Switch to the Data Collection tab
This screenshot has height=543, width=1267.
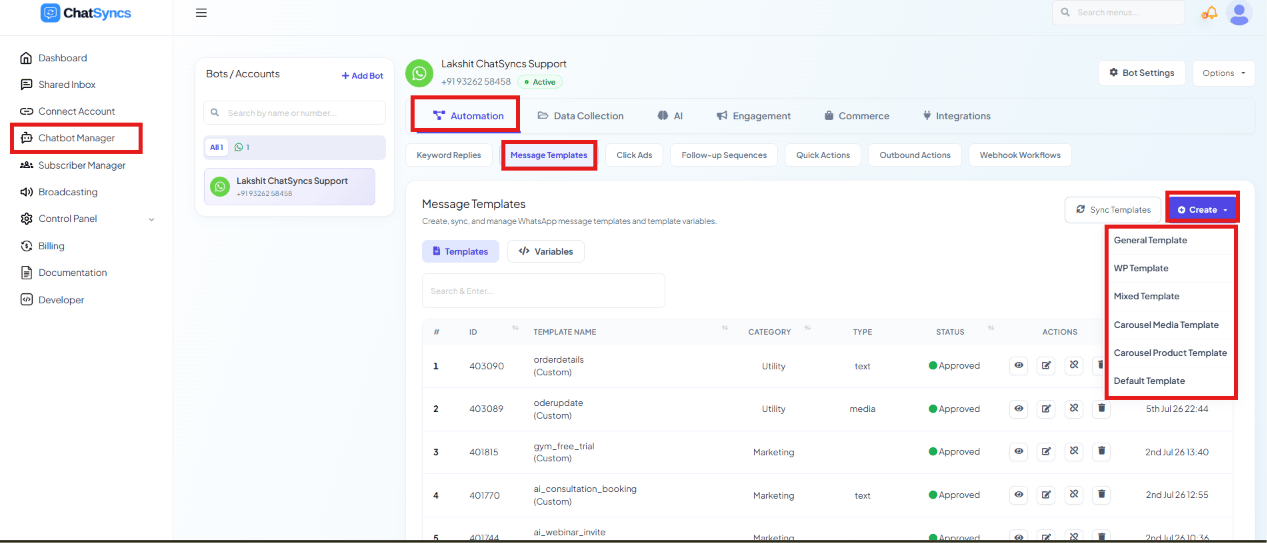pos(580,116)
